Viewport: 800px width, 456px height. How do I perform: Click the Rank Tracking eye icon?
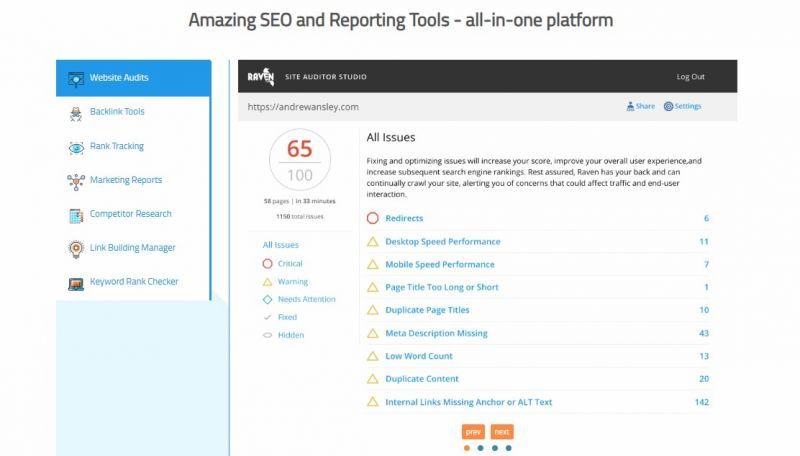pyautogui.click(x=75, y=147)
